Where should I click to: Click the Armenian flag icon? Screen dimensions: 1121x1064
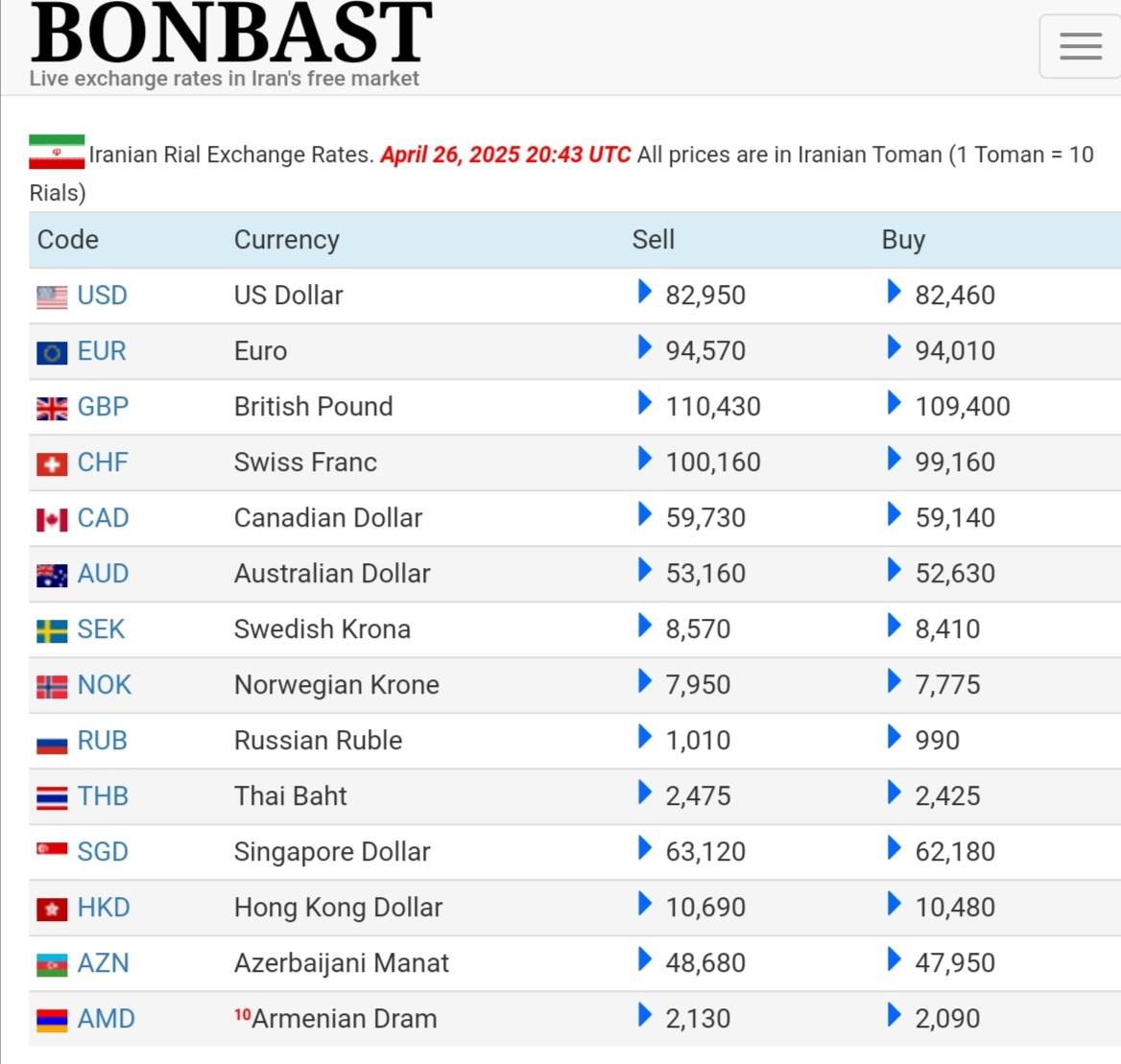[52, 1021]
